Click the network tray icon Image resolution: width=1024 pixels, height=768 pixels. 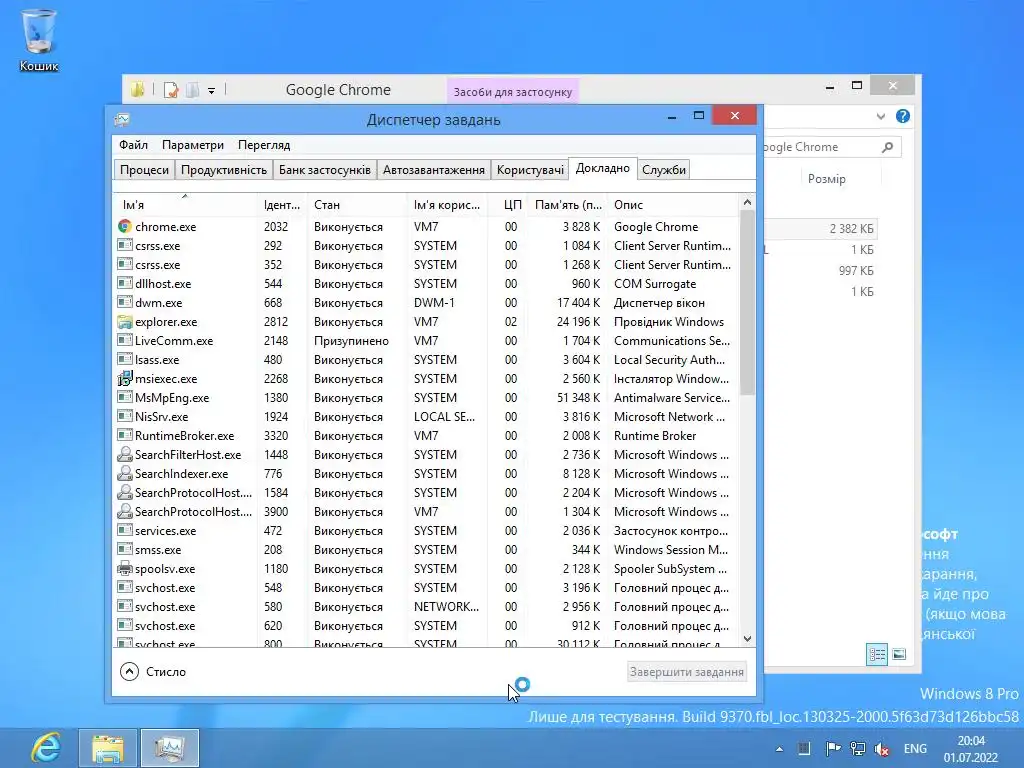click(x=857, y=749)
